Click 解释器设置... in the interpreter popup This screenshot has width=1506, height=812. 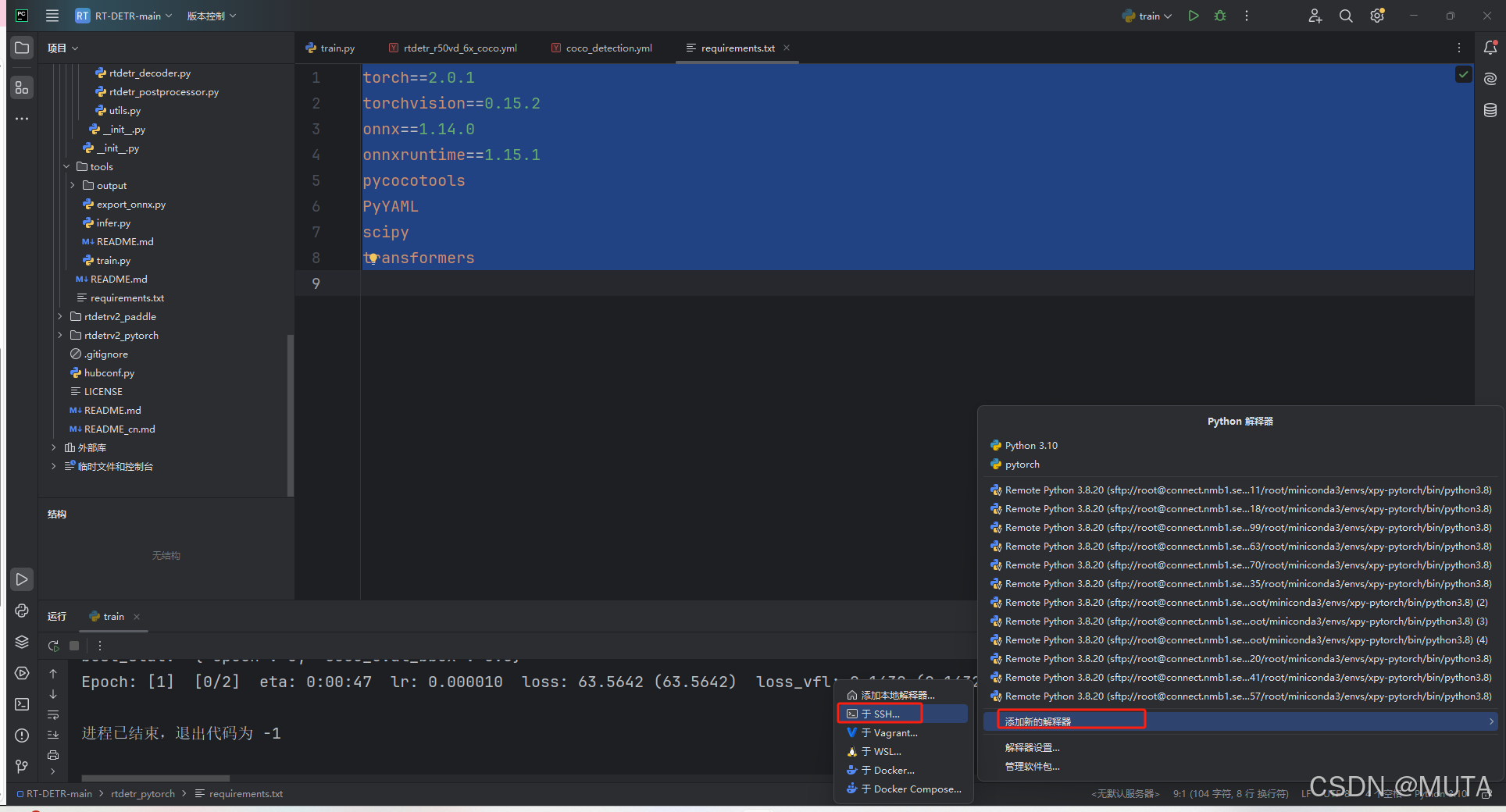point(1032,747)
